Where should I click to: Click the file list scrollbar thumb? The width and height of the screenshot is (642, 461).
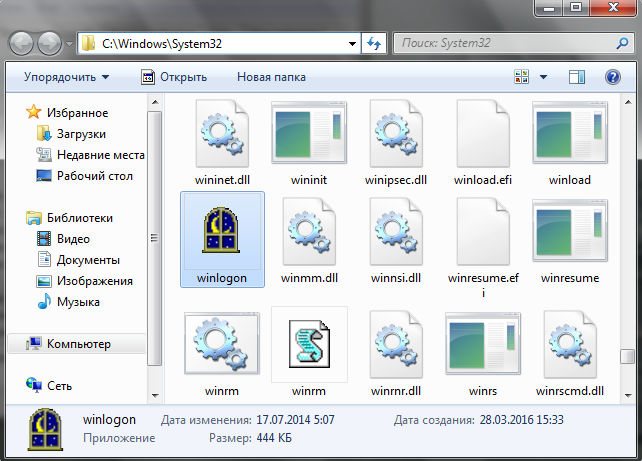628,357
